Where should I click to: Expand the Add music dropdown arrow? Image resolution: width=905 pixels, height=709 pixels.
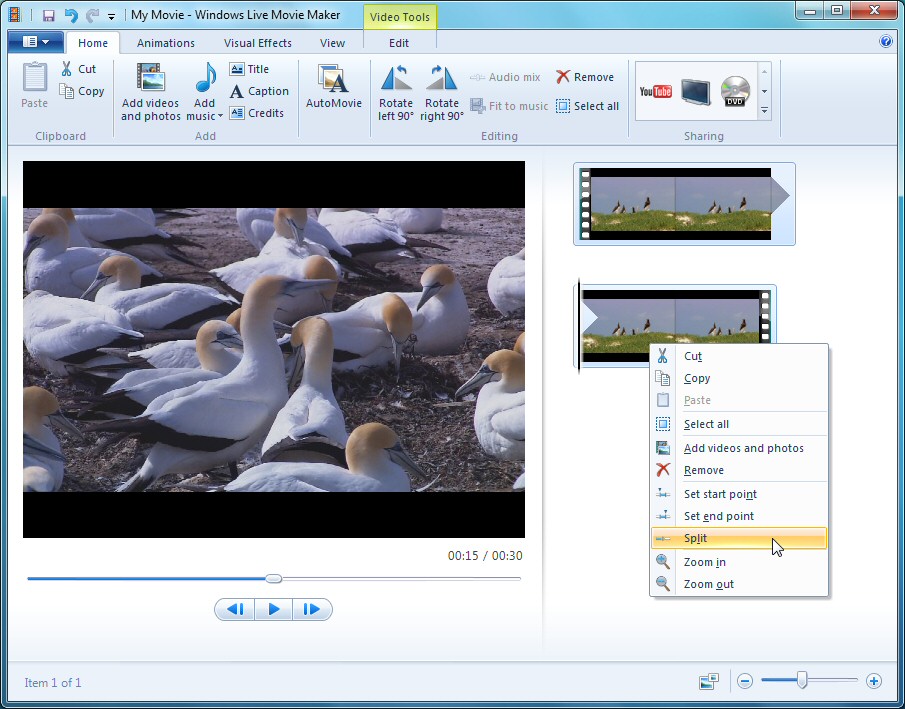tap(220, 117)
